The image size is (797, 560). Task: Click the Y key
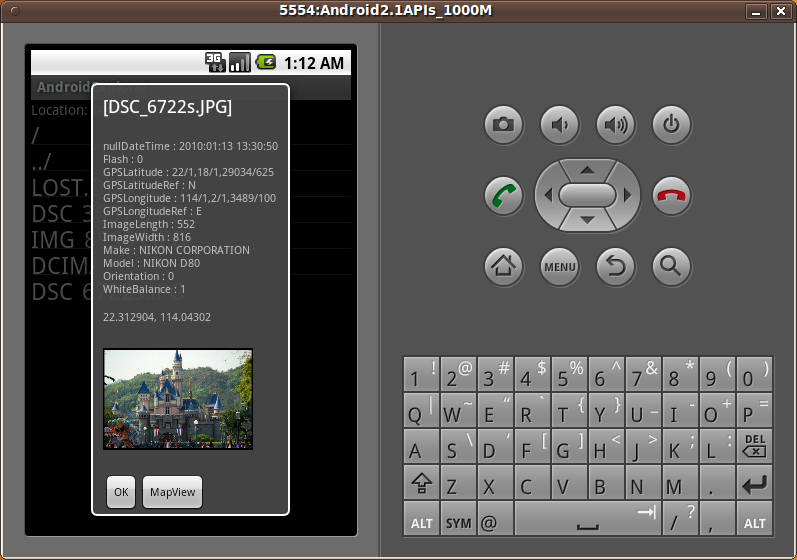point(606,410)
